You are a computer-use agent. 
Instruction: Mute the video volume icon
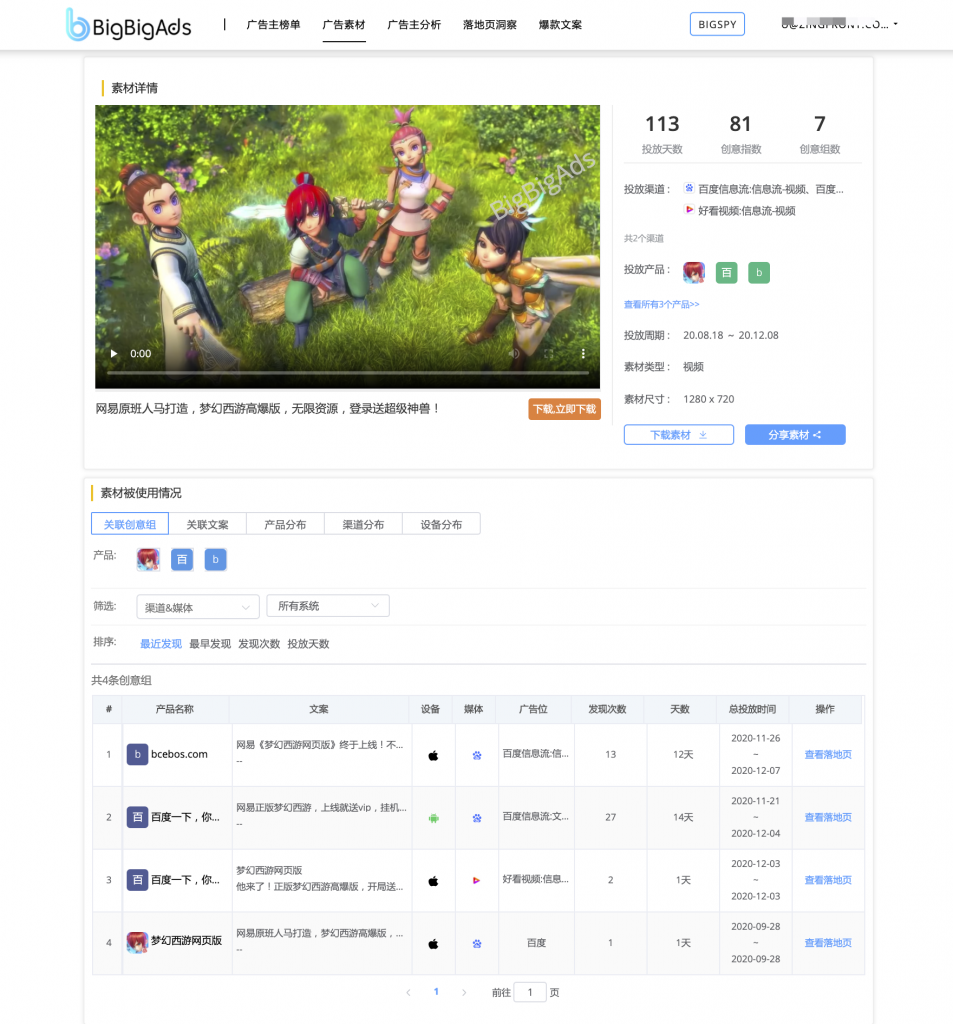[x=514, y=353]
